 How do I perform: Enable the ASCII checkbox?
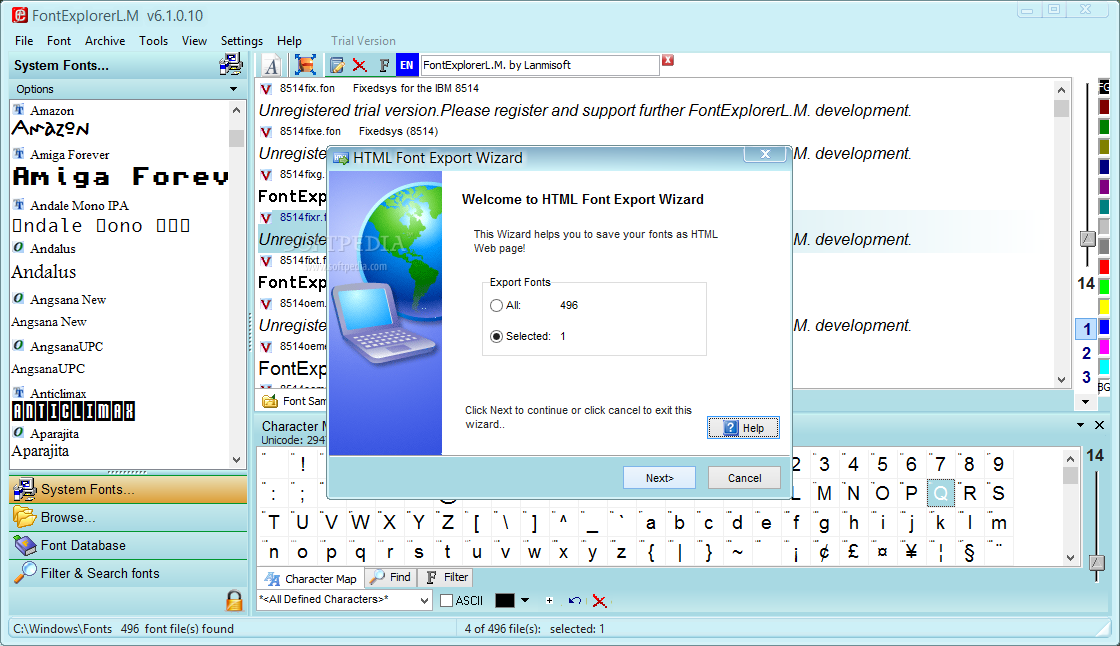446,601
